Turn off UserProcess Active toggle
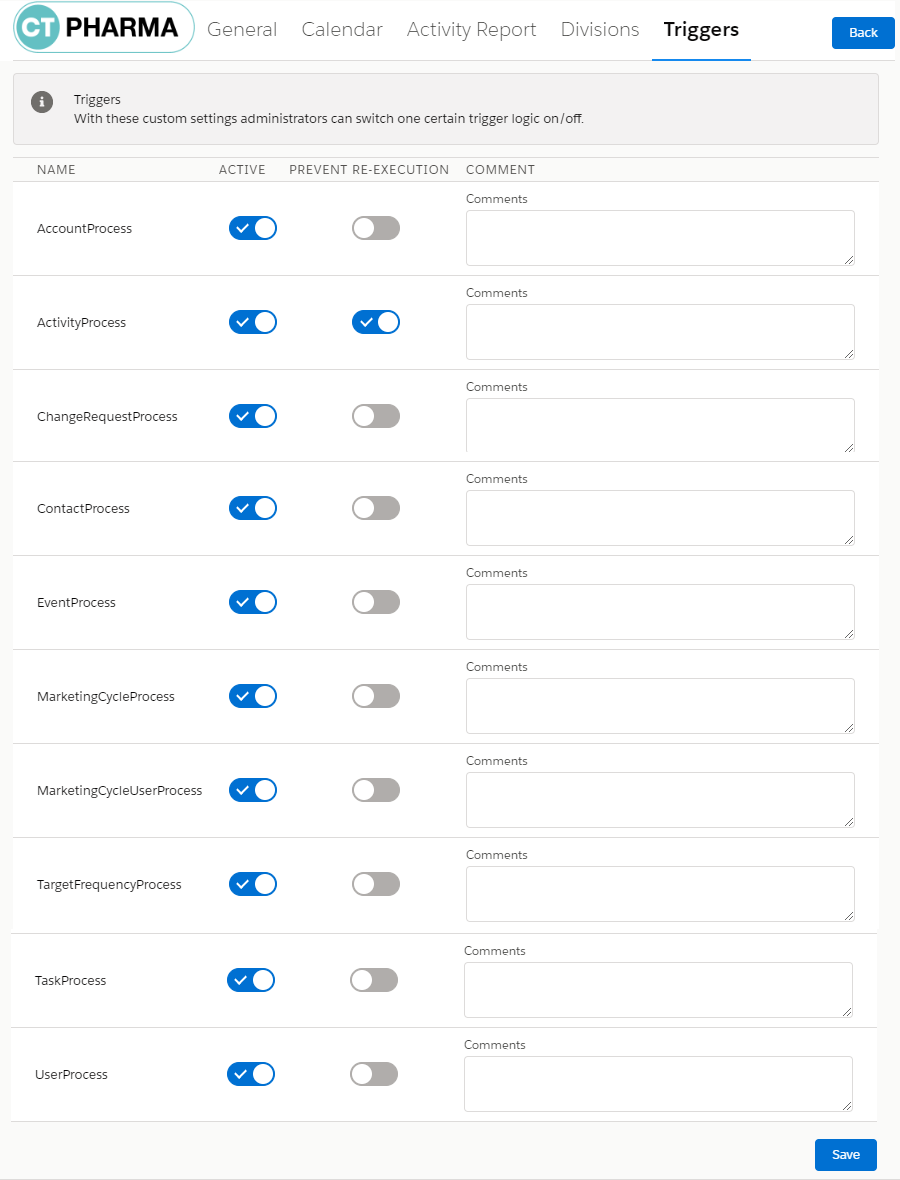 point(251,1074)
